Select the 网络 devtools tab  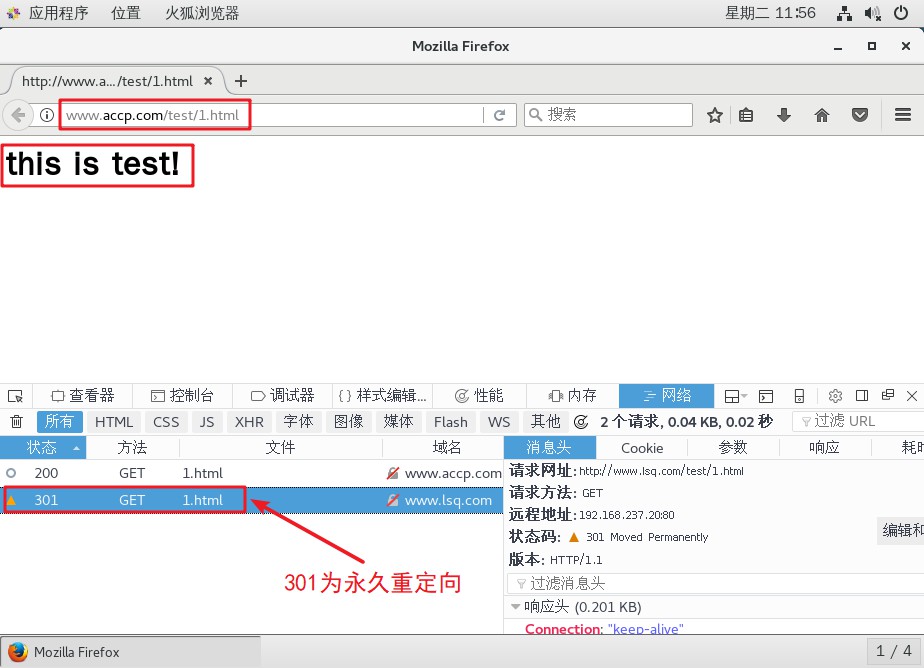click(x=666, y=396)
